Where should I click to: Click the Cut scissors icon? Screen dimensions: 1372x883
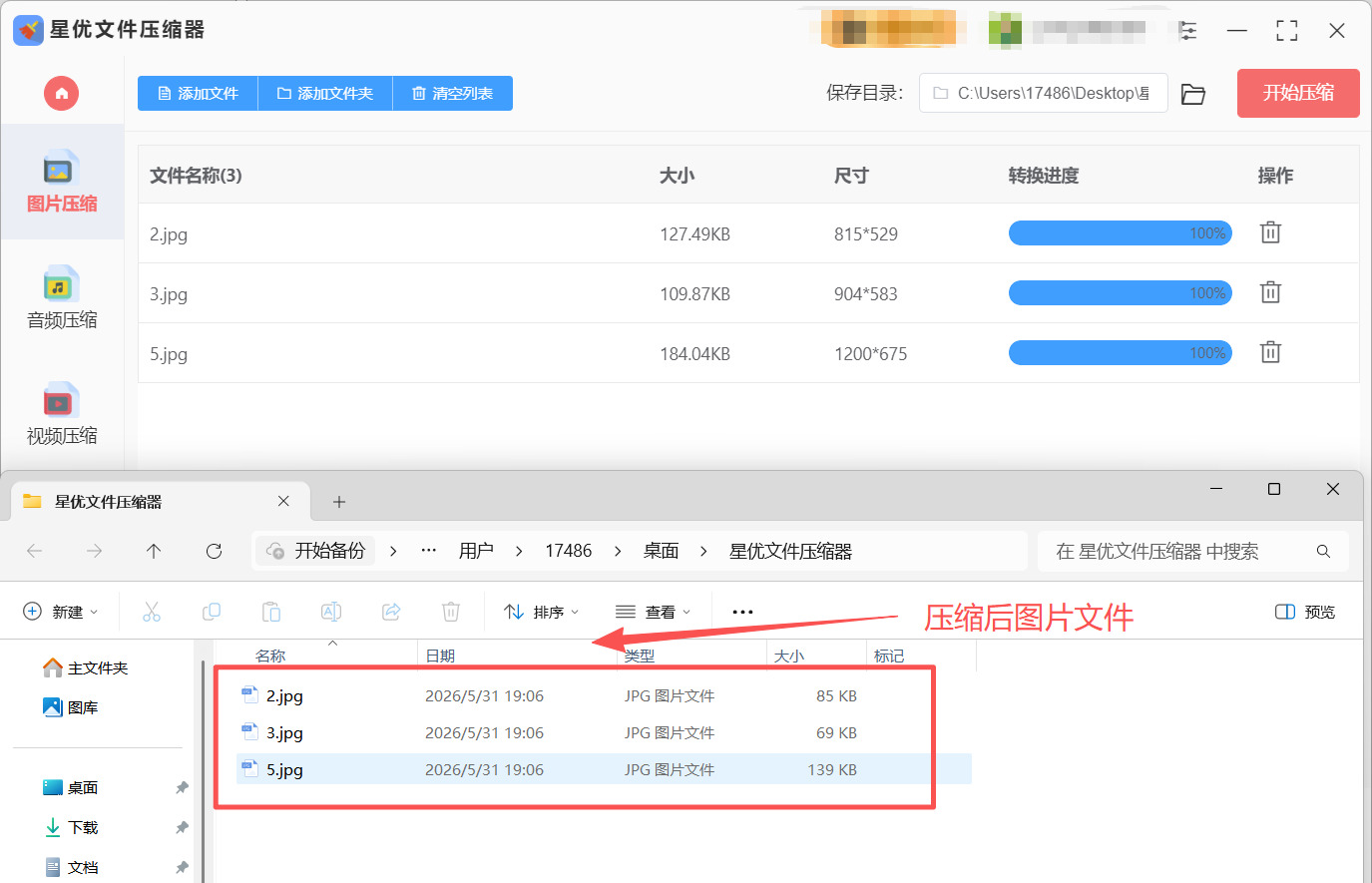click(152, 612)
